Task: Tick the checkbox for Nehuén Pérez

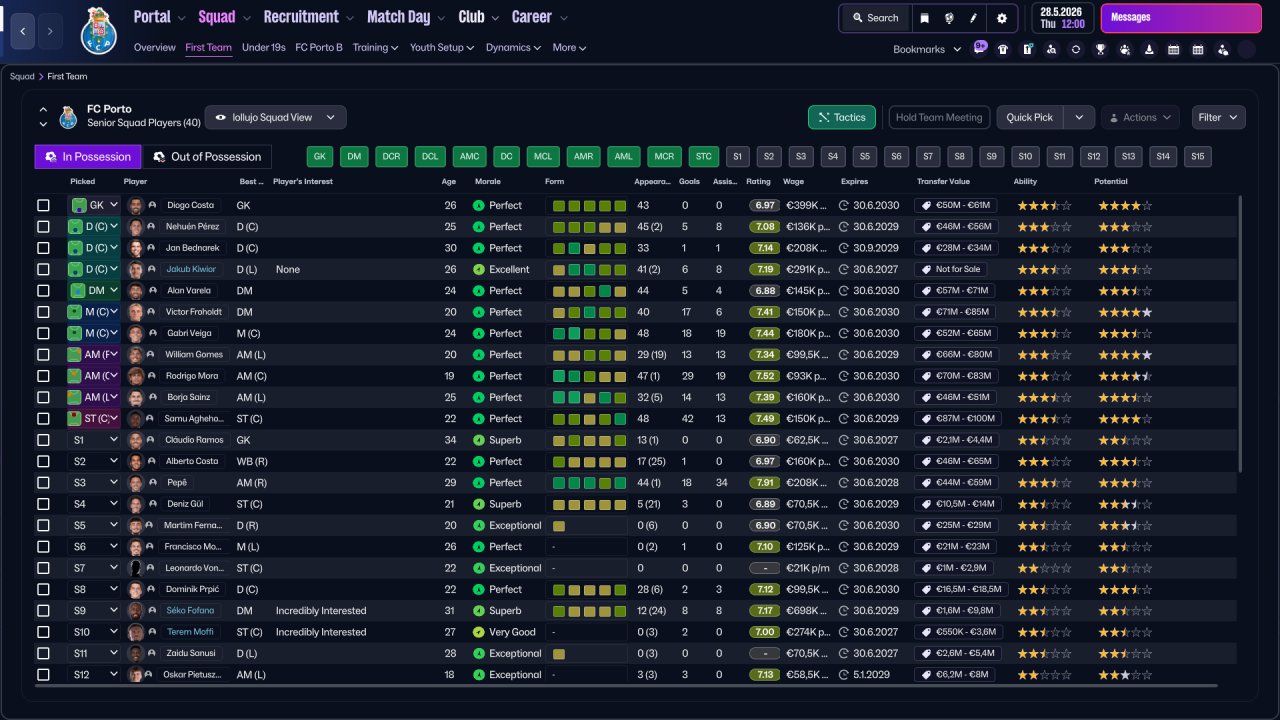Action: (43, 227)
